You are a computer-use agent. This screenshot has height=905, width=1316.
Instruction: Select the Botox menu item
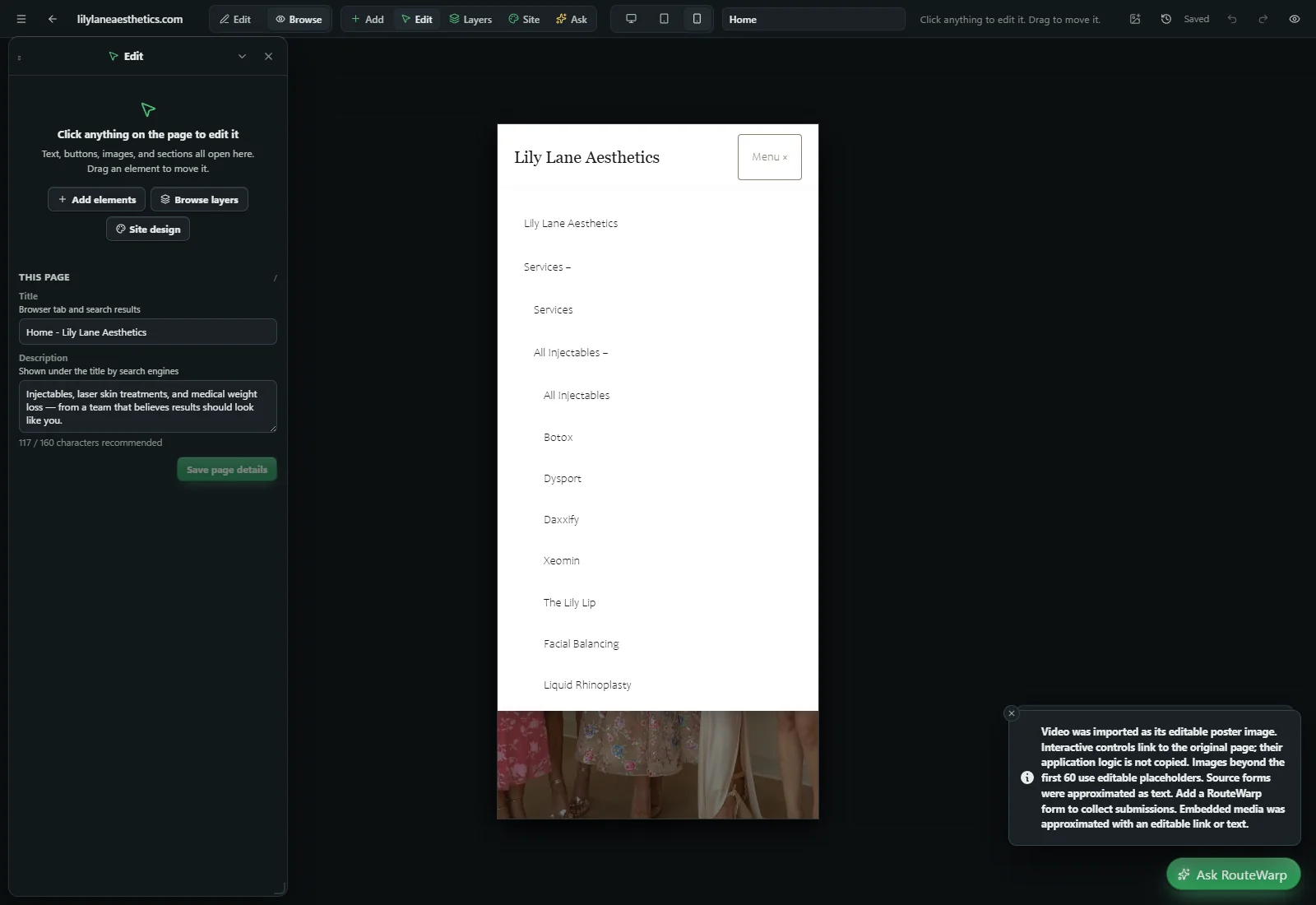point(558,438)
